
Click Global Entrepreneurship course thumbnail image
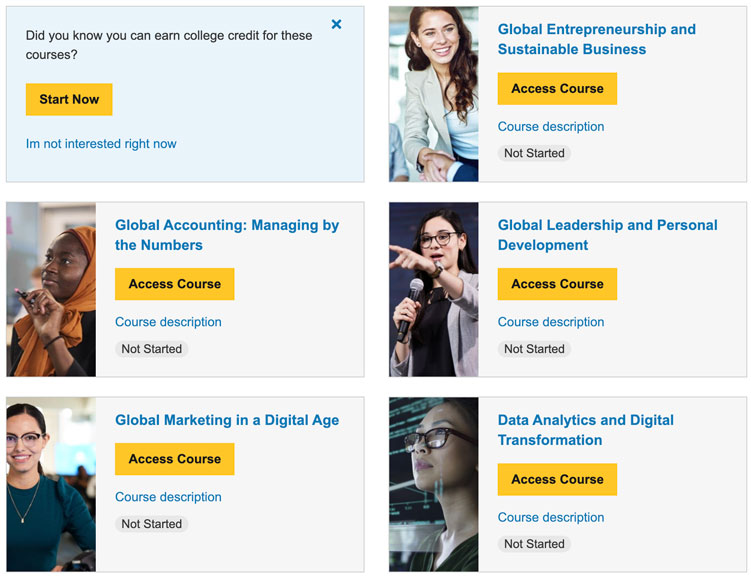point(433,94)
